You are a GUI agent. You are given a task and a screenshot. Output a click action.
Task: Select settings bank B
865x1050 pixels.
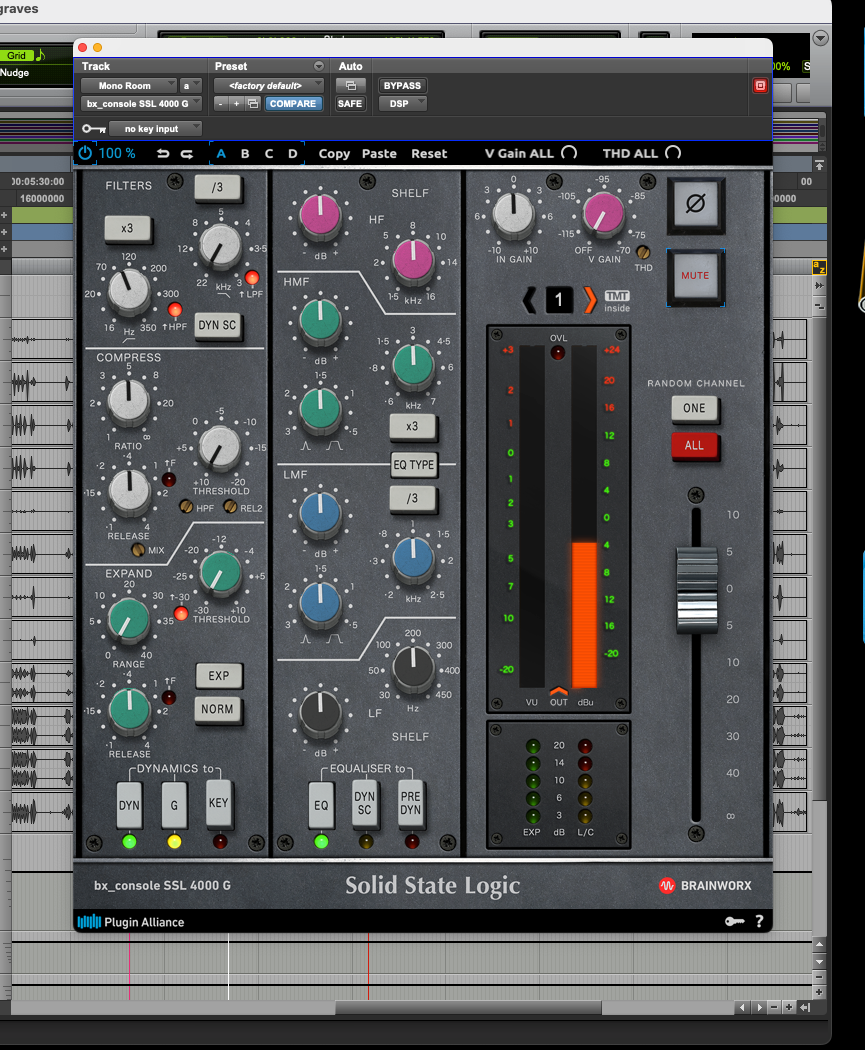[x=245, y=153]
